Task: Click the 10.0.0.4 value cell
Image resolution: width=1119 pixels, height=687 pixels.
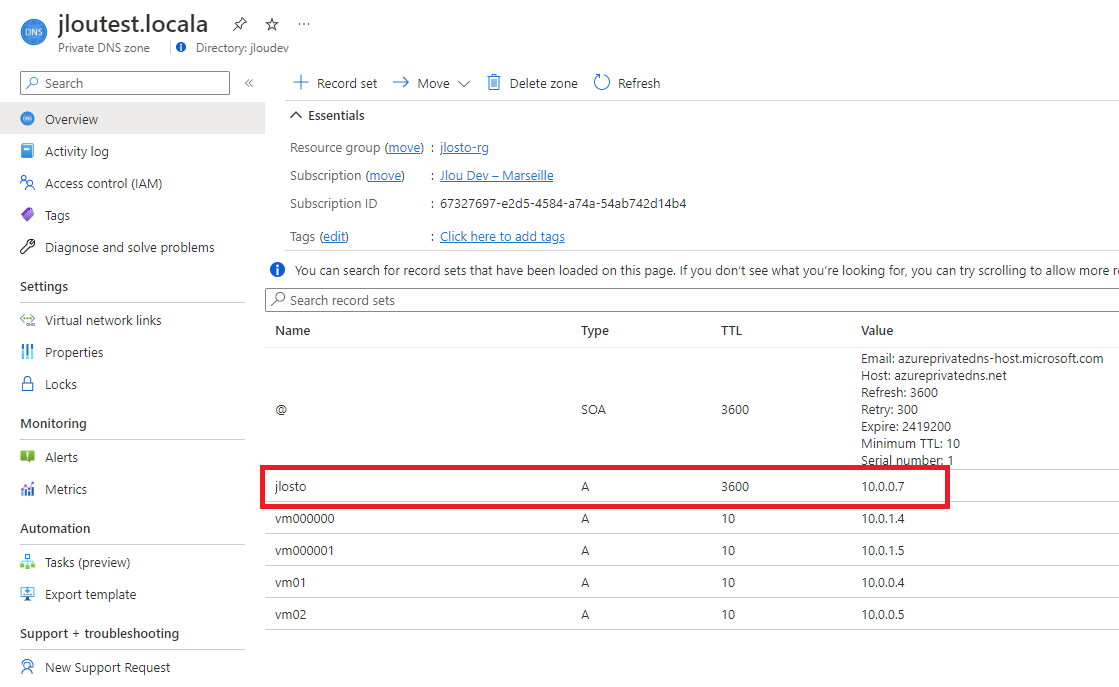Action: (883, 583)
